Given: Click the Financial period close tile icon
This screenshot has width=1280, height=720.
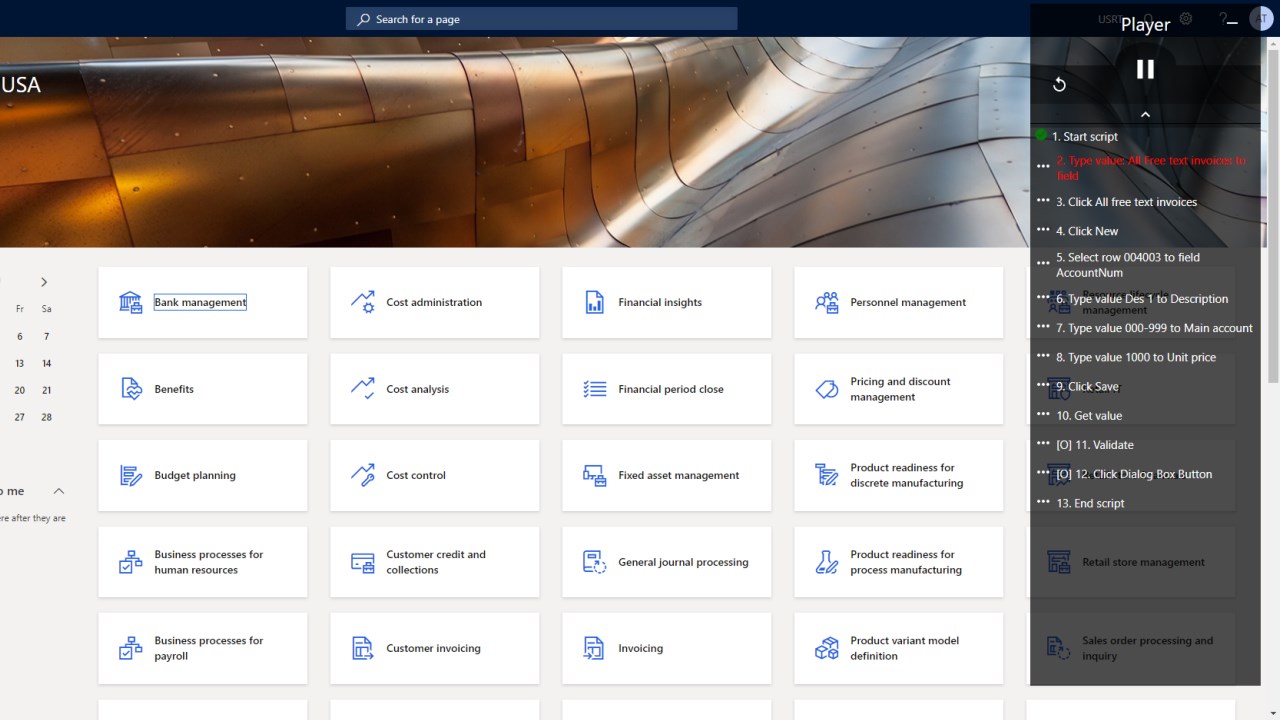Looking at the screenshot, I should pos(595,389).
